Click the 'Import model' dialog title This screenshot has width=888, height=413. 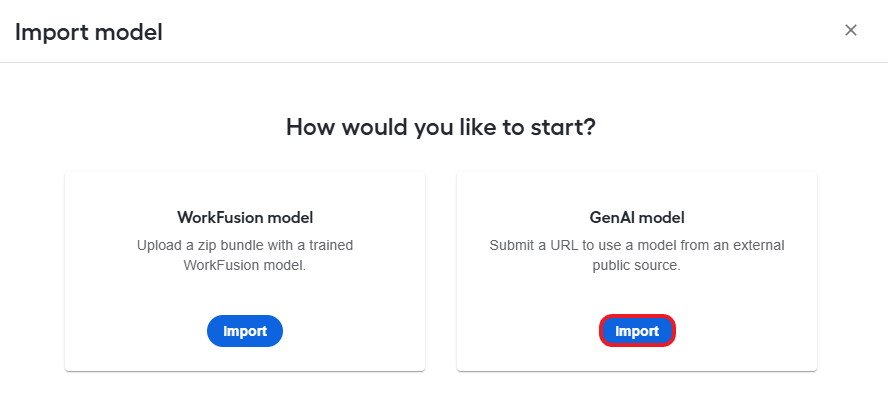[x=89, y=32]
